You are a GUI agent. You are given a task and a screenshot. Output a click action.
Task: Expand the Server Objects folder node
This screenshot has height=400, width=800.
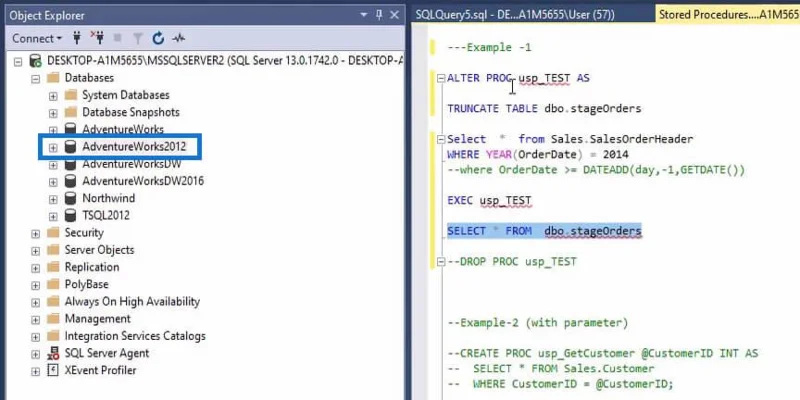(x=35, y=251)
